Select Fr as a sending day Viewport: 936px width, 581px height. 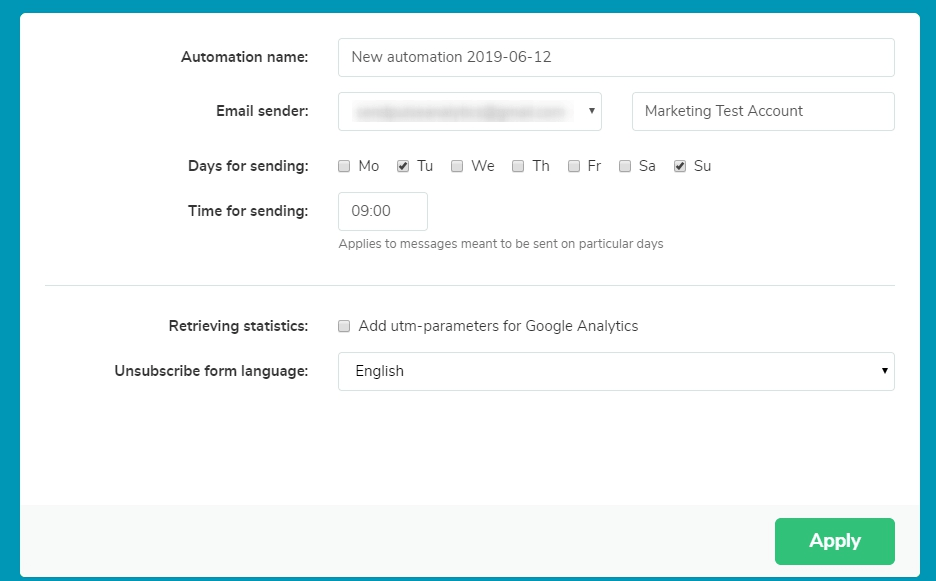[574, 167]
